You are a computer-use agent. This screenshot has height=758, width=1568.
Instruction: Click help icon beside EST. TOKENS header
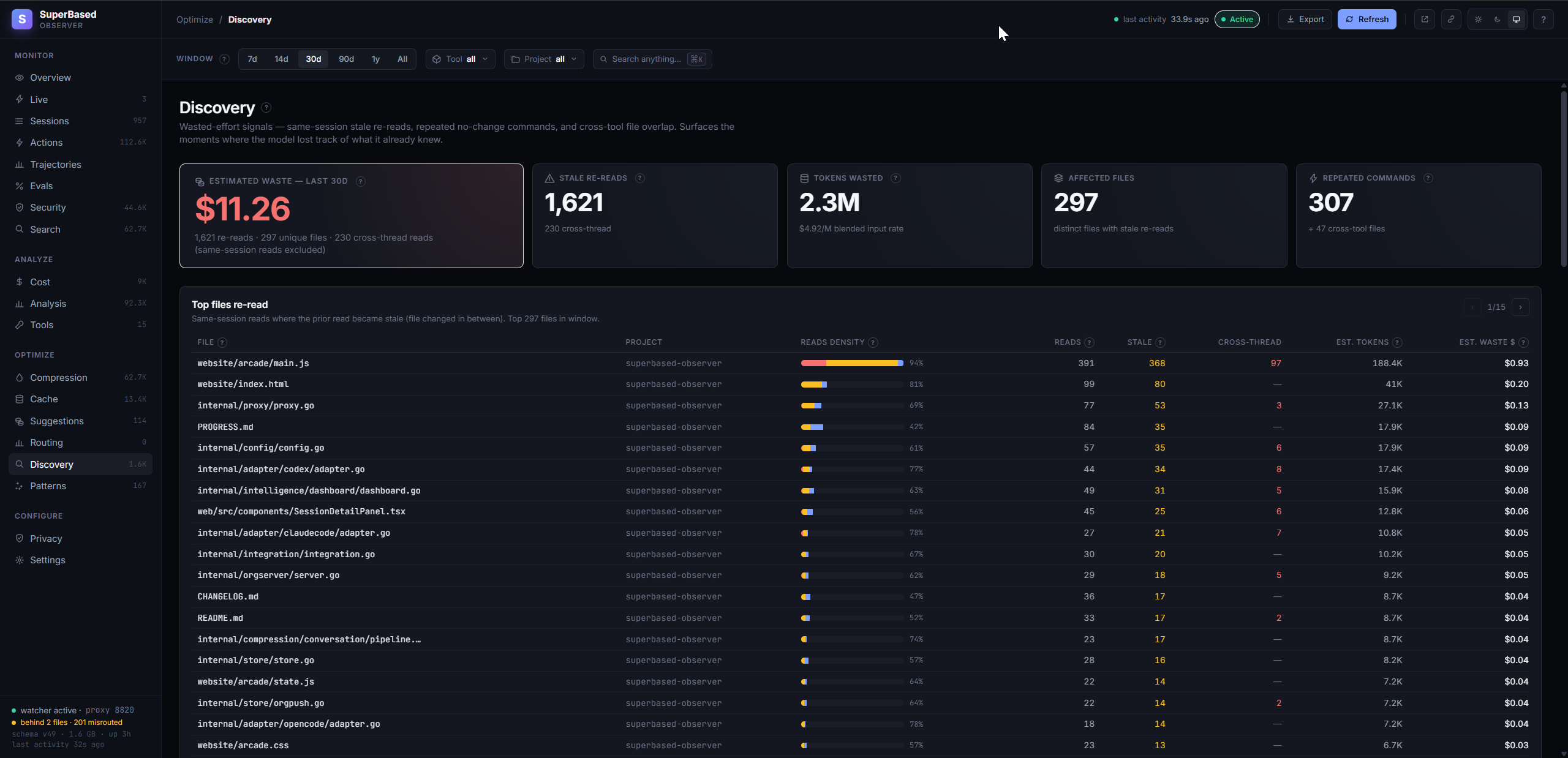(x=1398, y=342)
